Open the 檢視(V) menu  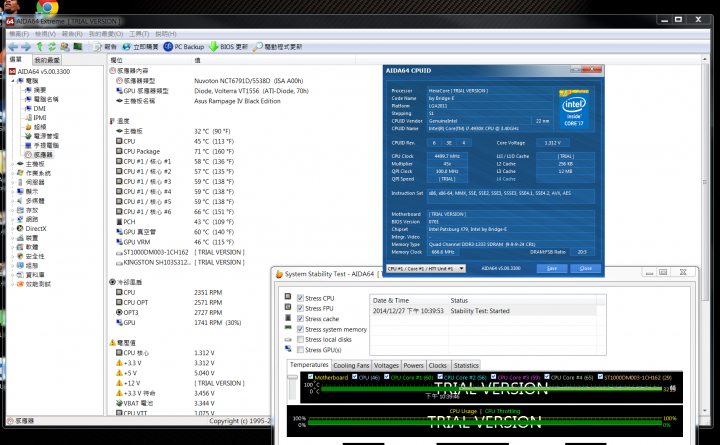(x=45, y=34)
